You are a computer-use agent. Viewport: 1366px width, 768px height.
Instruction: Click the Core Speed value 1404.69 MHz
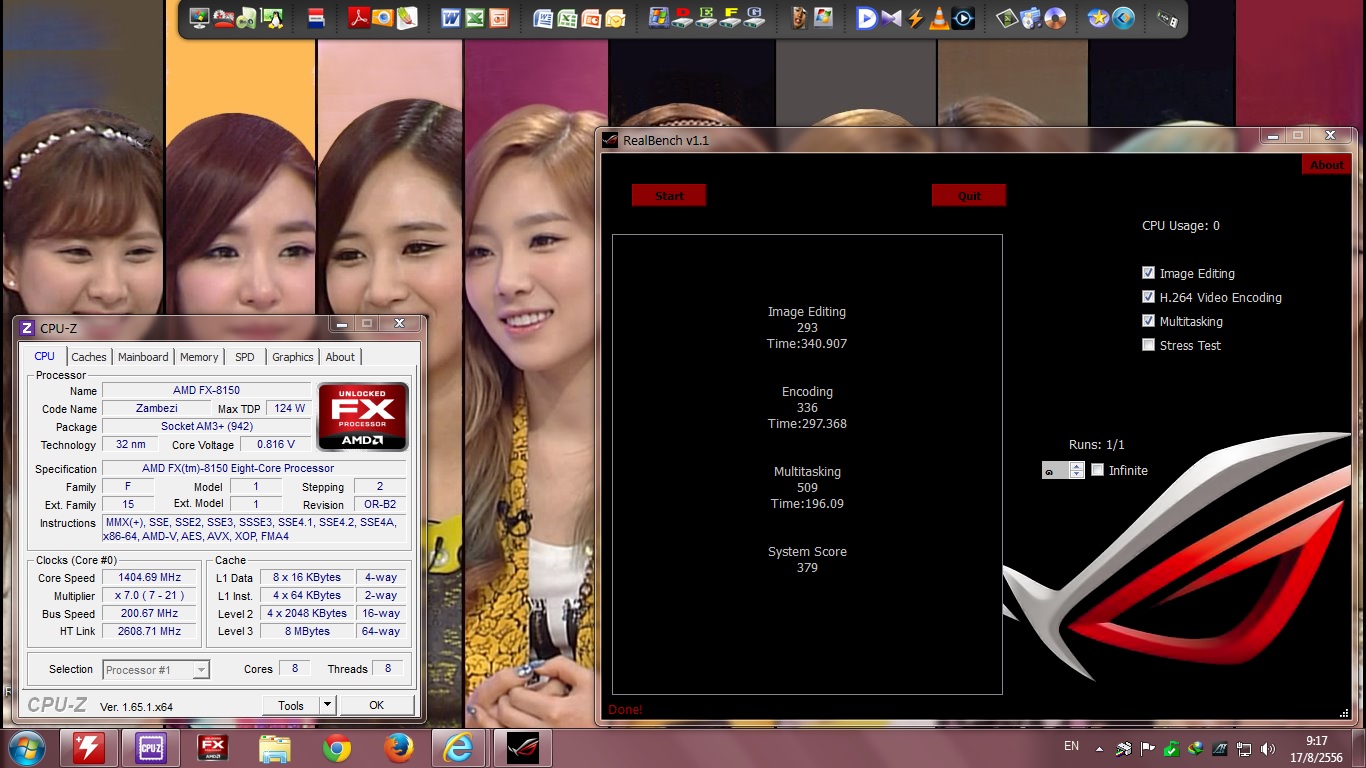(150, 577)
